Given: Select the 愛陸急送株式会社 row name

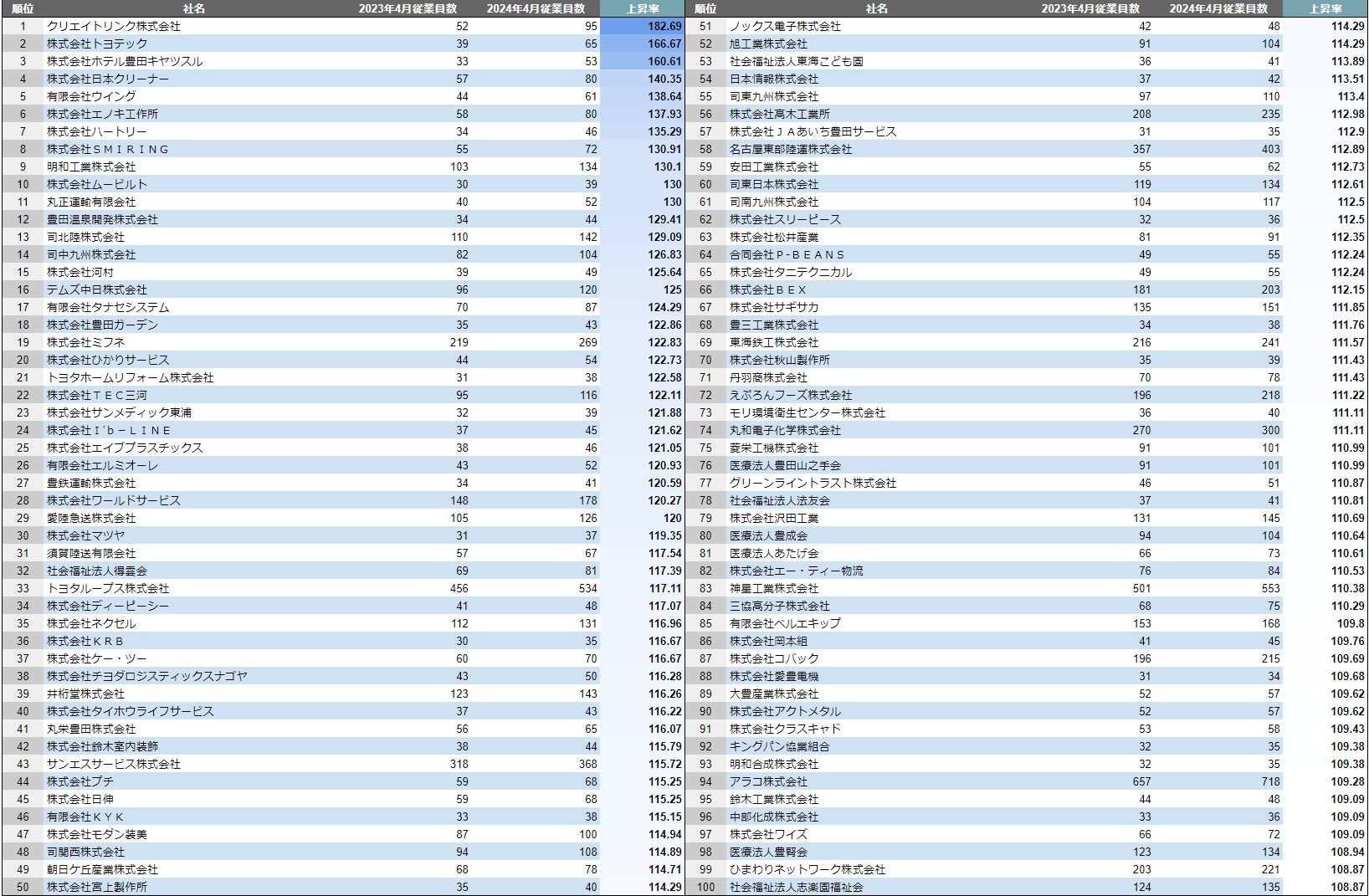Looking at the screenshot, I should 91,518.
